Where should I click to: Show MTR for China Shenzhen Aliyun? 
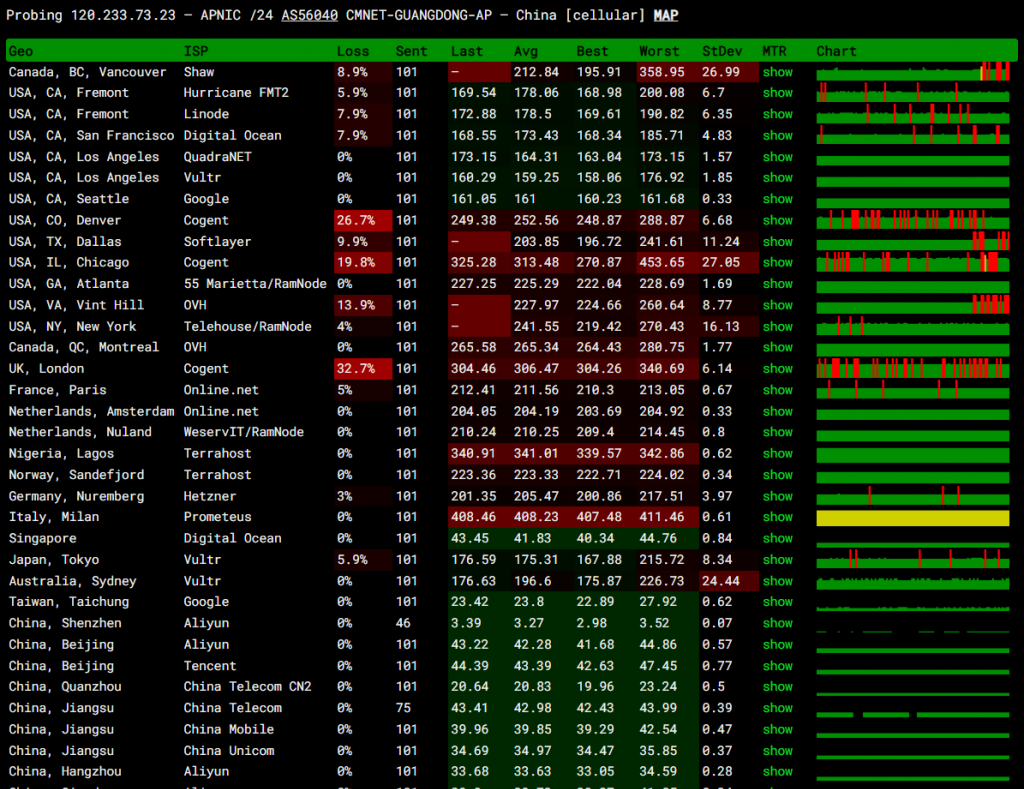tap(777, 623)
